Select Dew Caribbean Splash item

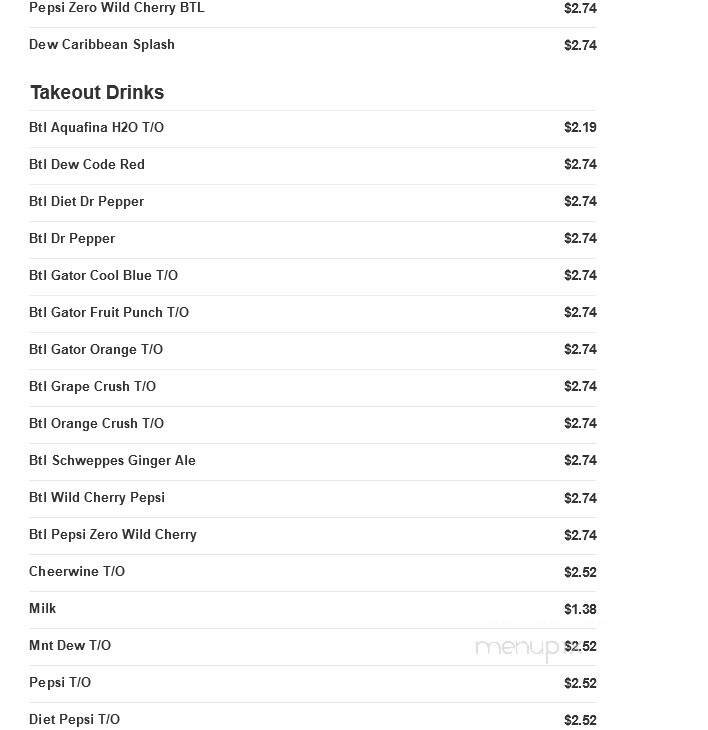pos(102,45)
